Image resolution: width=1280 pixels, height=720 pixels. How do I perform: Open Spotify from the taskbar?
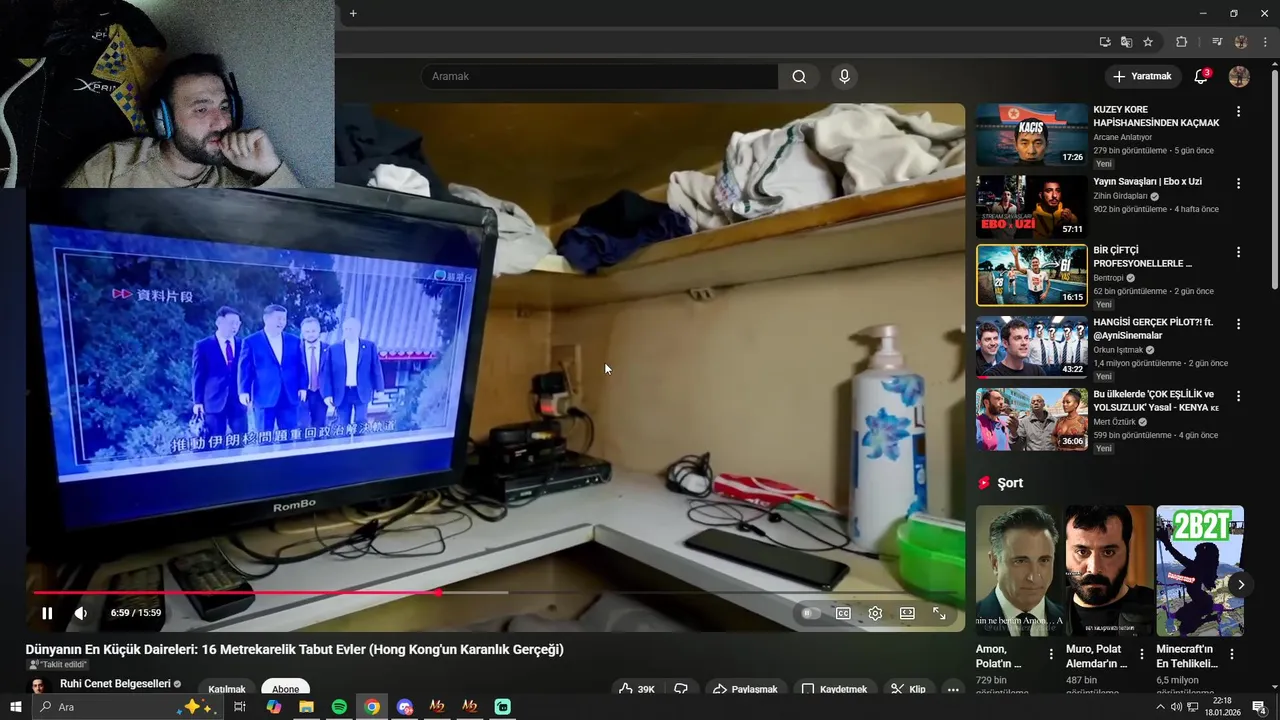tap(339, 707)
